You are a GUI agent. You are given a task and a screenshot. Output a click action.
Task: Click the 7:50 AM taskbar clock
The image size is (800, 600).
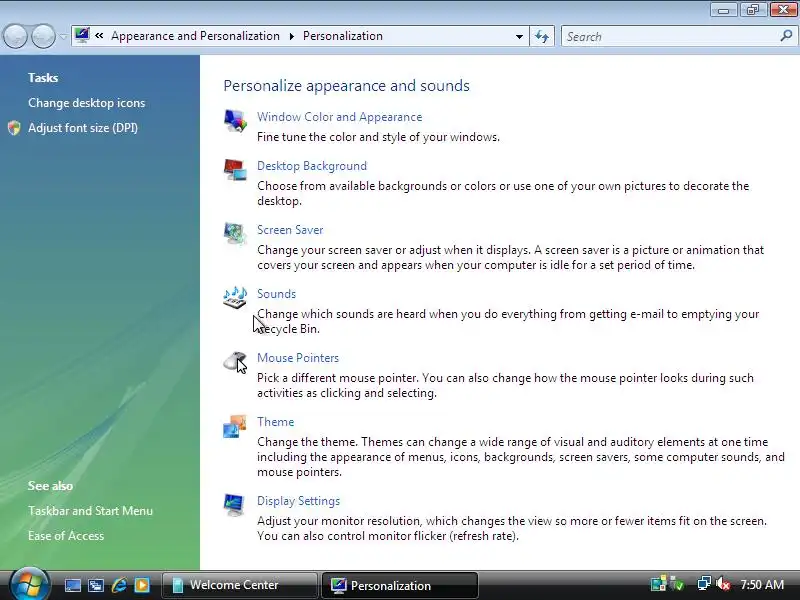click(762, 584)
